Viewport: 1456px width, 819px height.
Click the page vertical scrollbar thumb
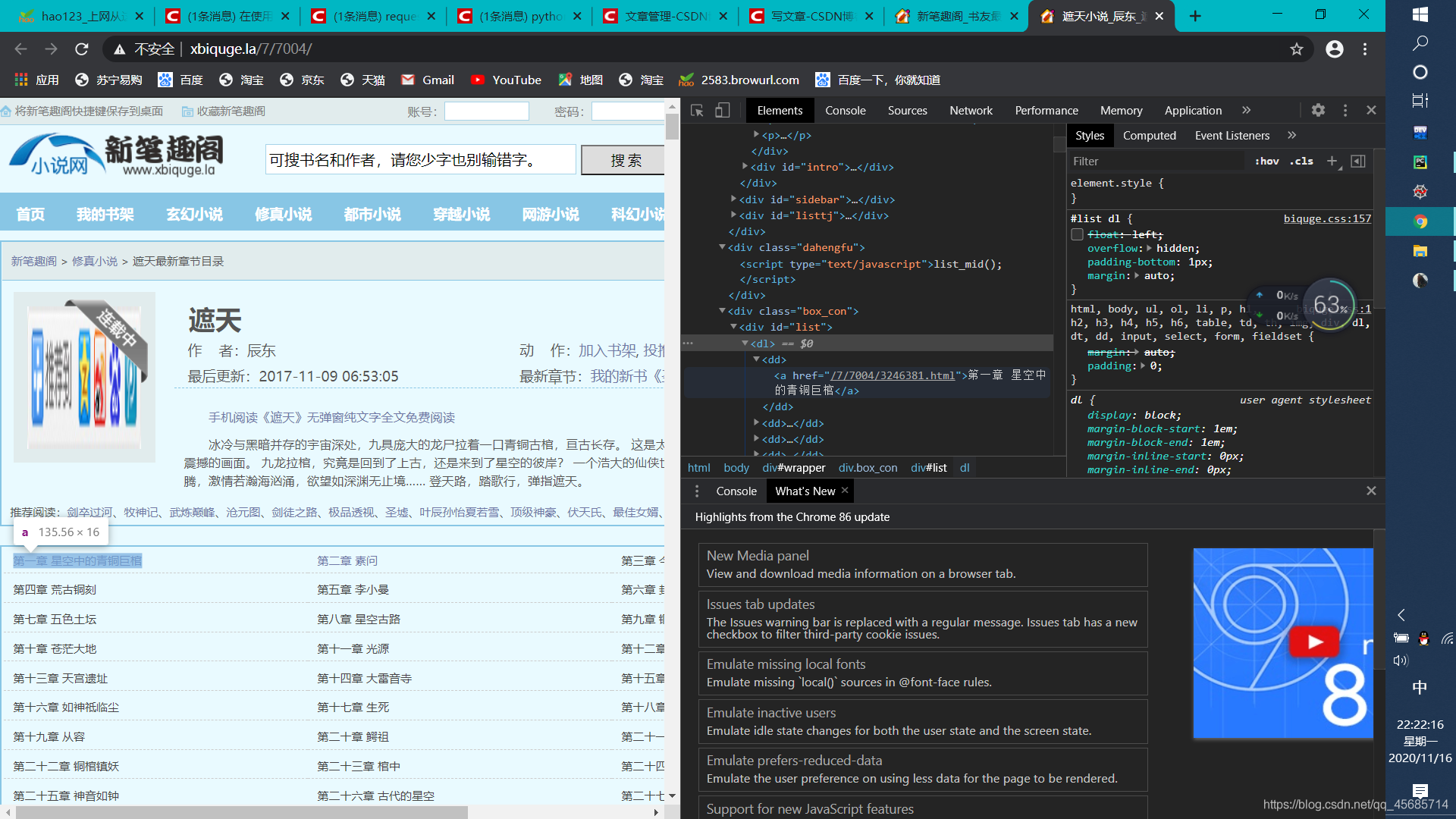point(672,126)
